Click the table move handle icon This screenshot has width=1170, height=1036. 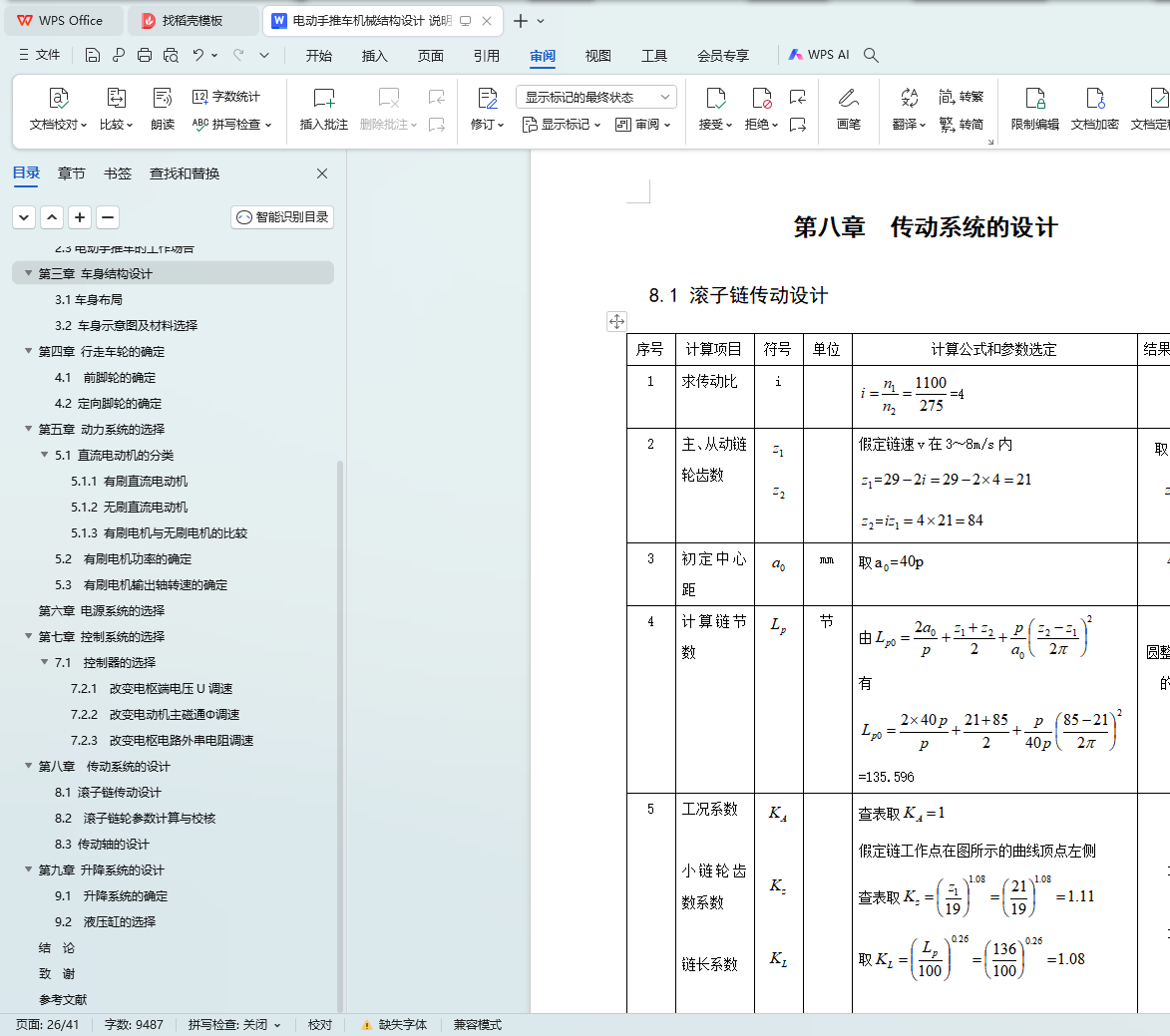click(x=617, y=321)
